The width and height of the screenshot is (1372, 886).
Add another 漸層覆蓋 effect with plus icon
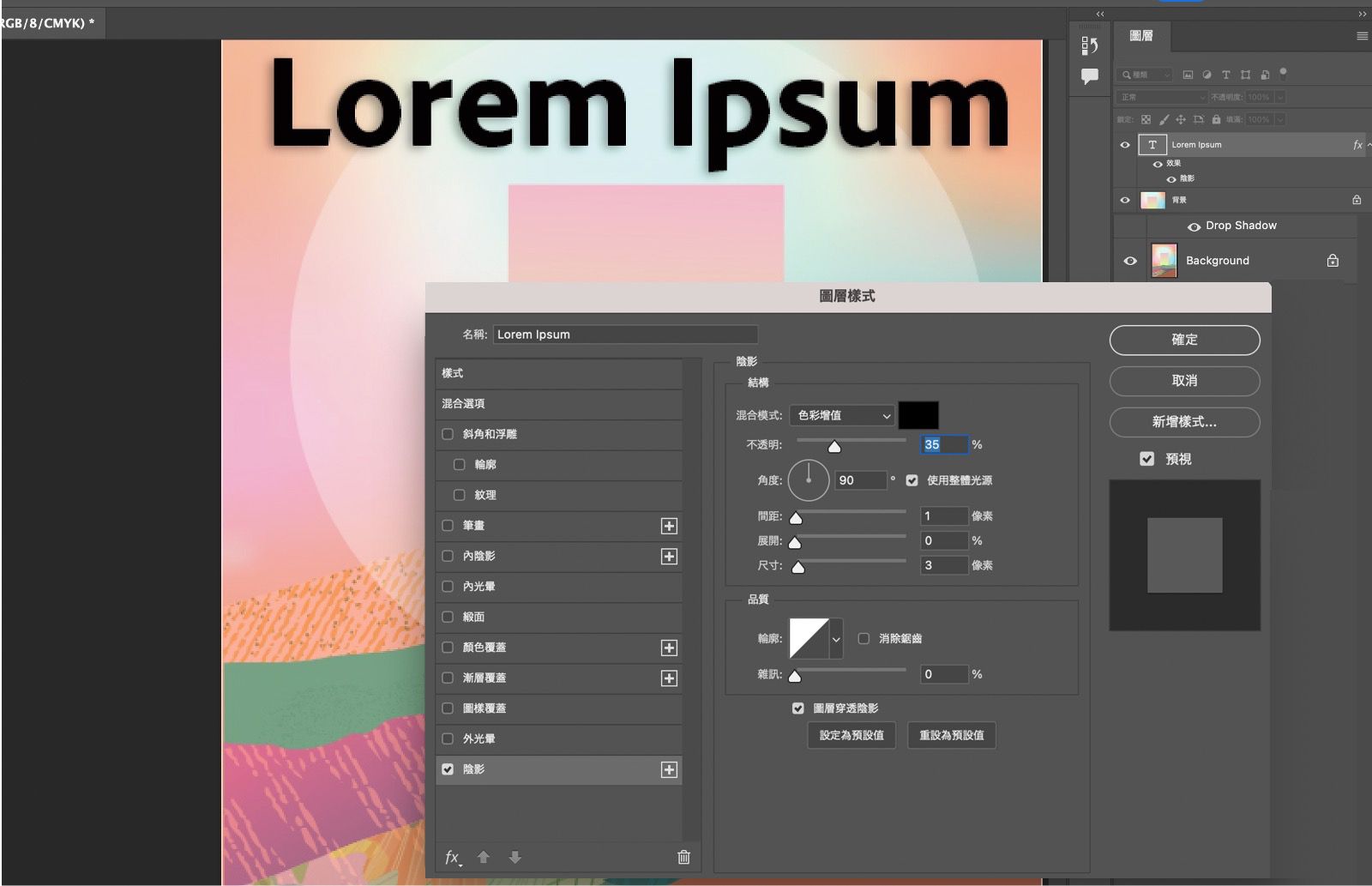(670, 678)
